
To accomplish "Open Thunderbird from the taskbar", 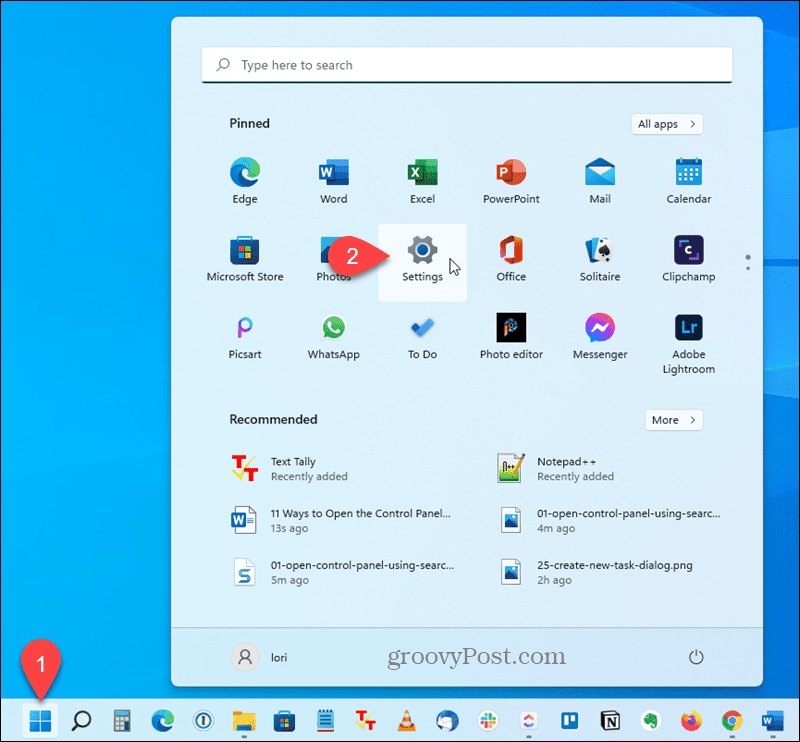I will (x=447, y=721).
